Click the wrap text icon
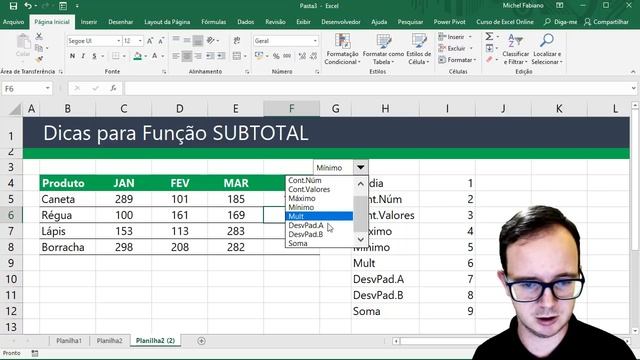Image resolution: width=640 pixels, height=360 pixels. 237,40
